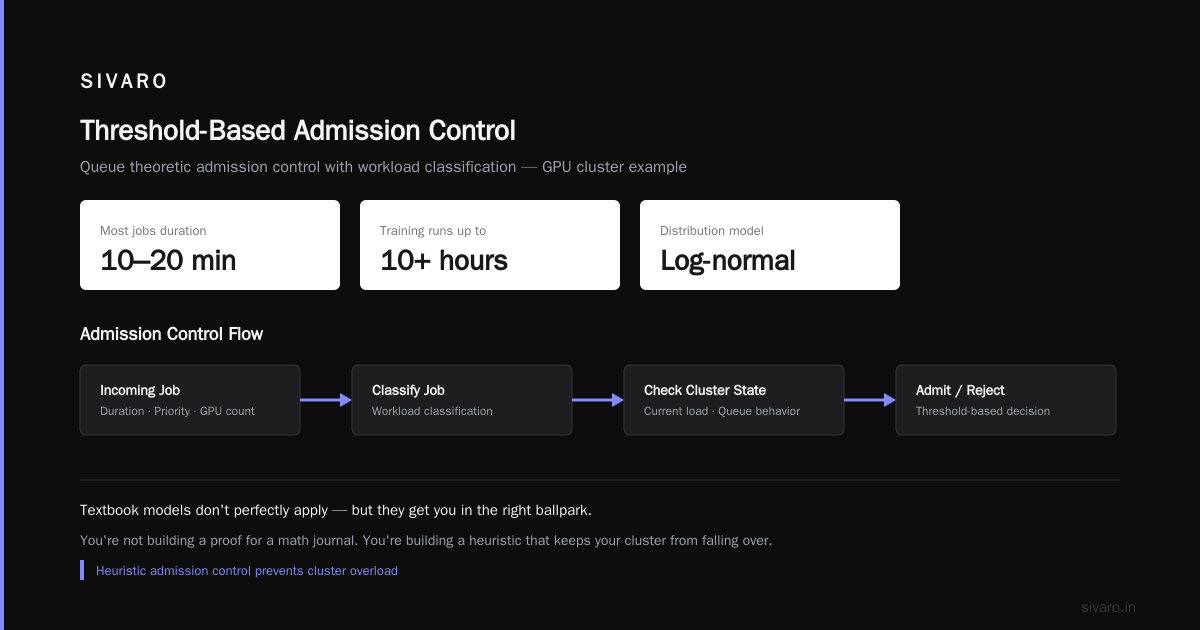
Task: Click the Log-normal value text
Action: tap(728, 261)
